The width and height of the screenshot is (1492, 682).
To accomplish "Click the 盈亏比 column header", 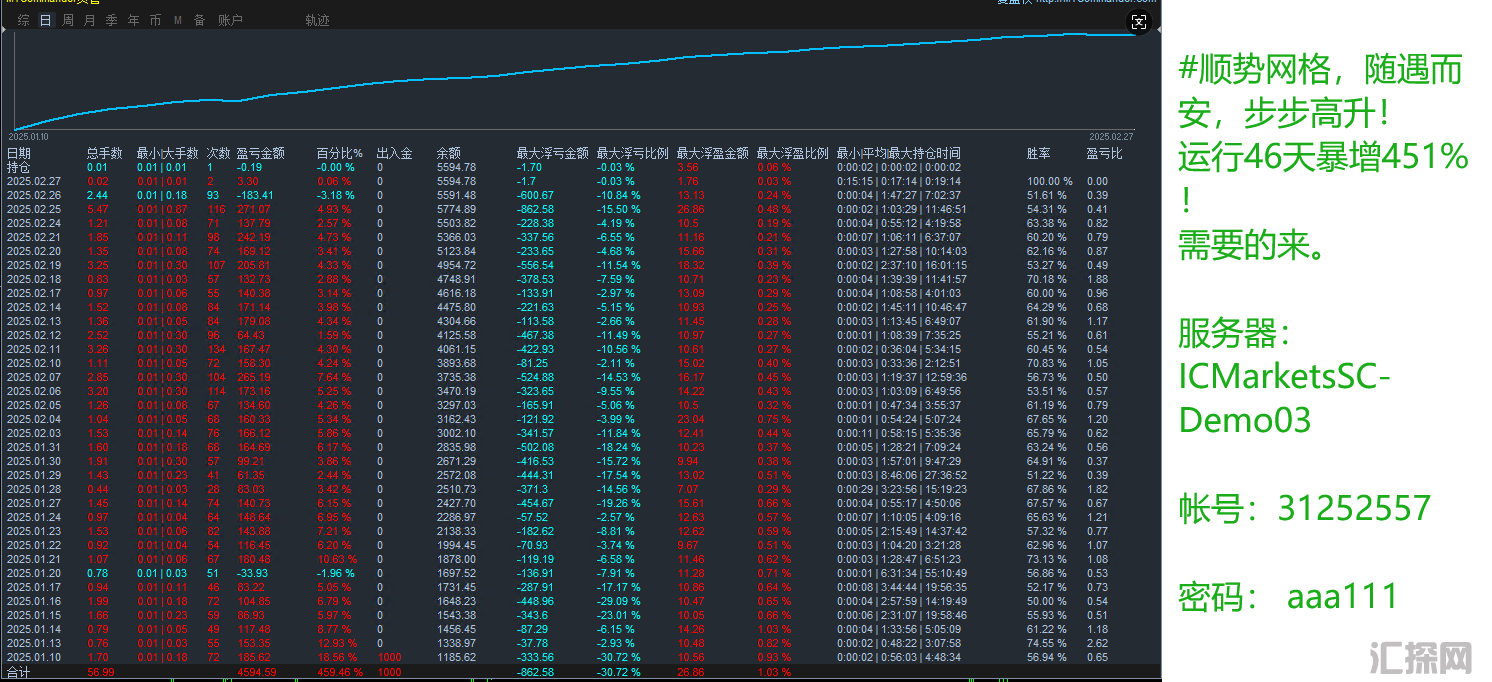I will (x=1104, y=154).
